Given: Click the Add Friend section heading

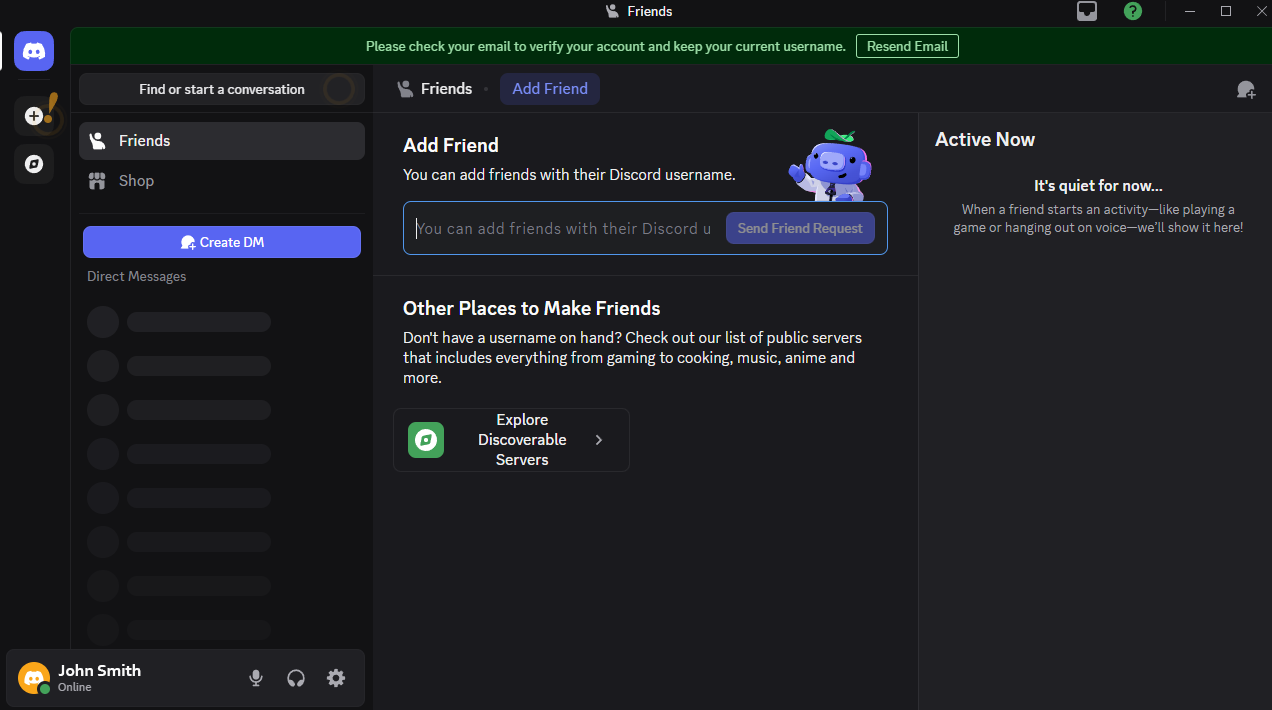Looking at the screenshot, I should pyautogui.click(x=451, y=145).
